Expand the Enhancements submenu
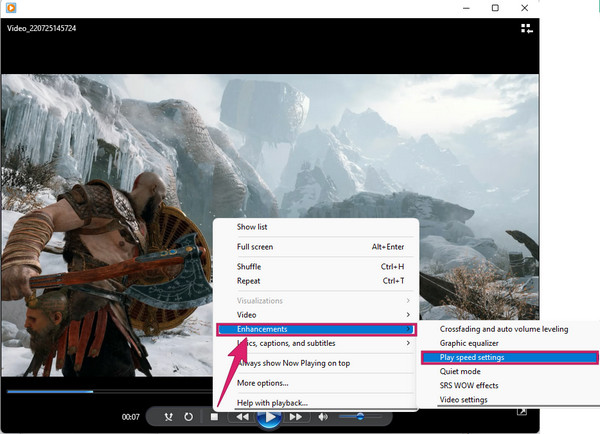This screenshot has height=434, width=600. pos(316,329)
